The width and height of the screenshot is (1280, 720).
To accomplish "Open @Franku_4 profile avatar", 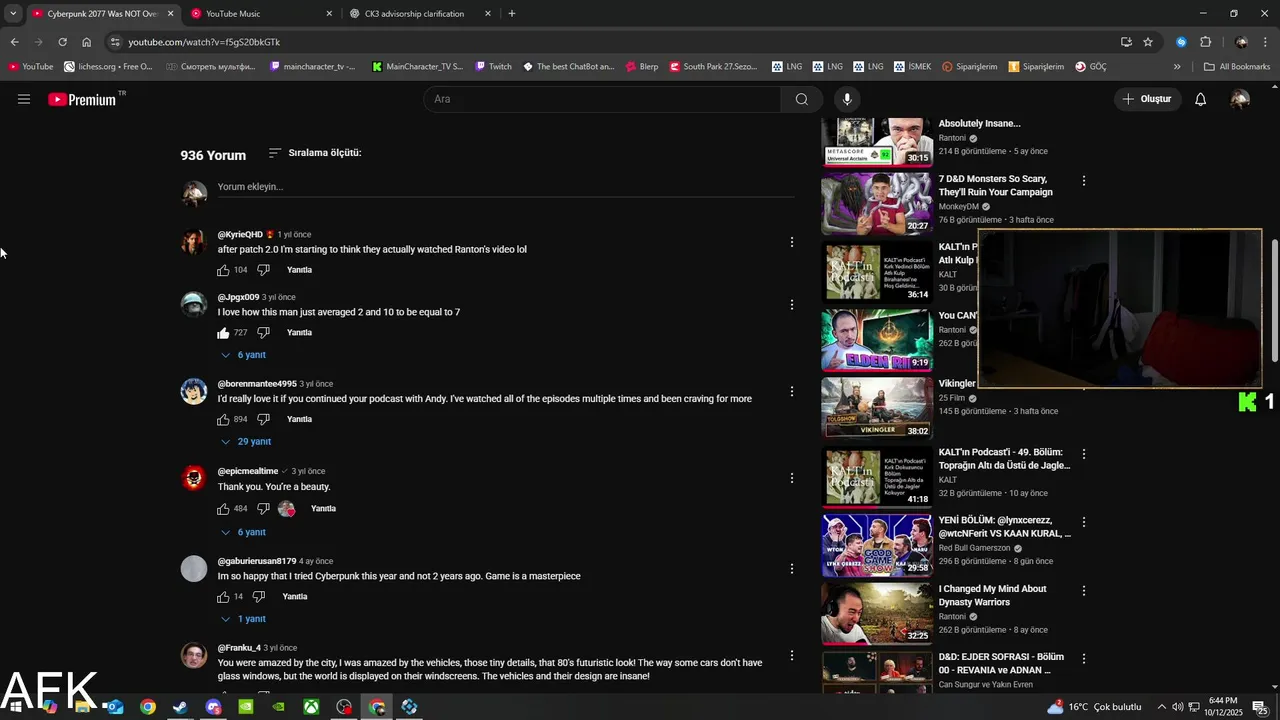I will coord(194,655).
